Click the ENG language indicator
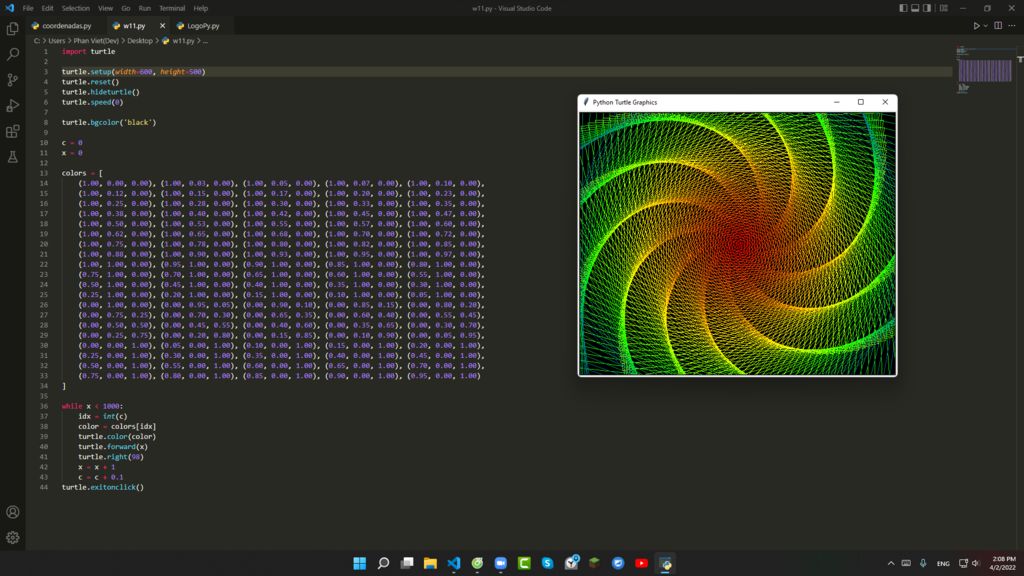The image size is (1024, 576). tap(943, 564)
